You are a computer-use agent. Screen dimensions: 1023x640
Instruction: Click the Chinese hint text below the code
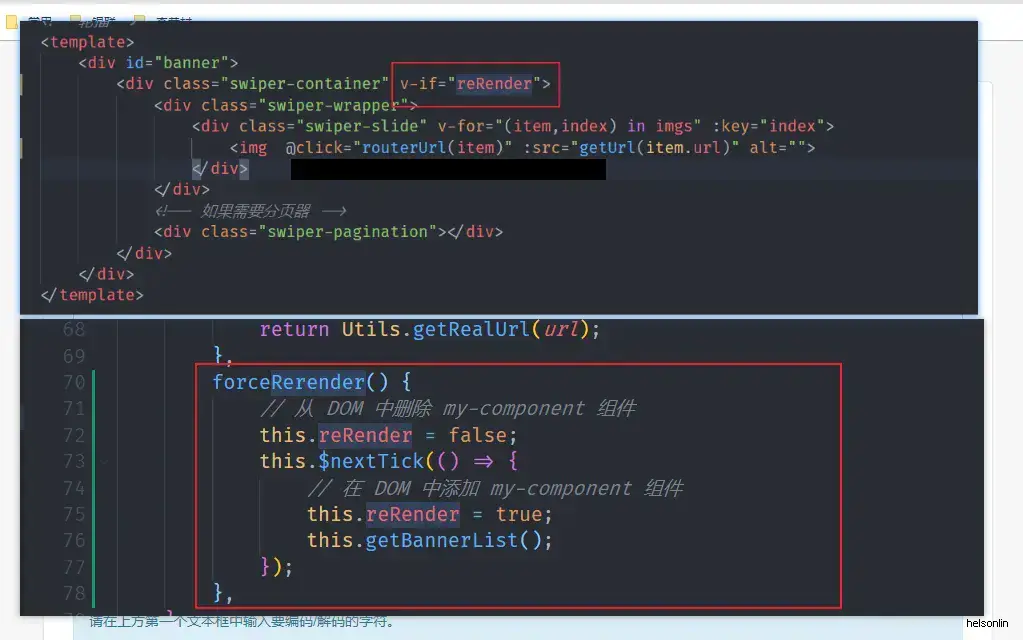[241, 622]
